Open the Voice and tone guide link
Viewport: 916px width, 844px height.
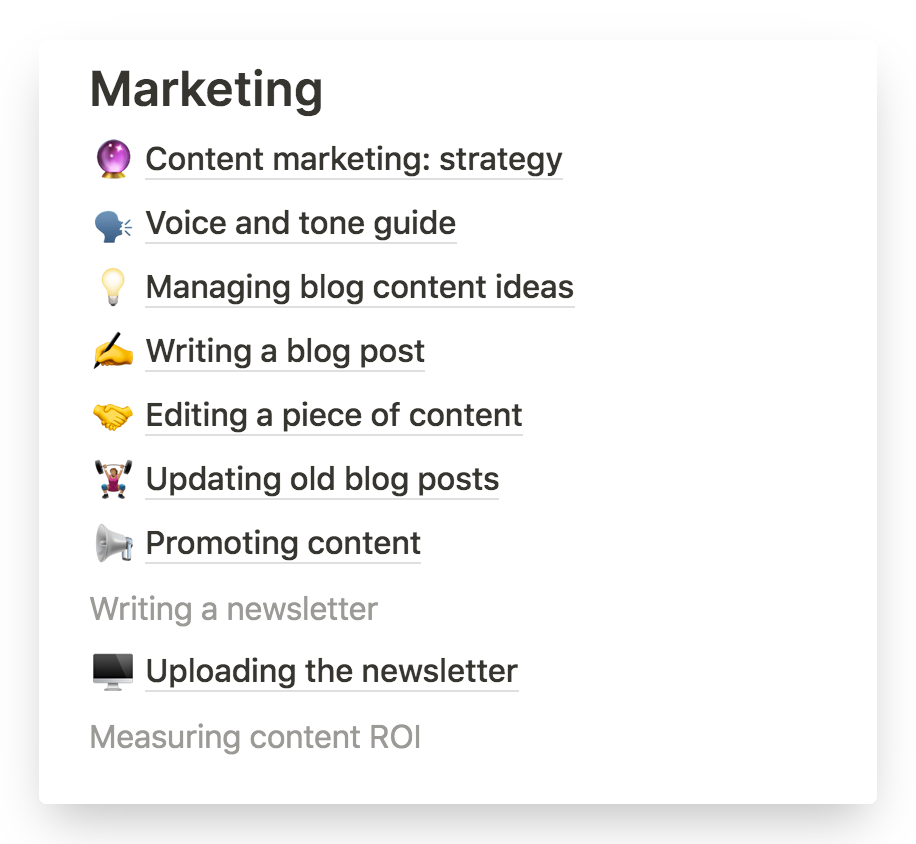(x=300, y=223)
